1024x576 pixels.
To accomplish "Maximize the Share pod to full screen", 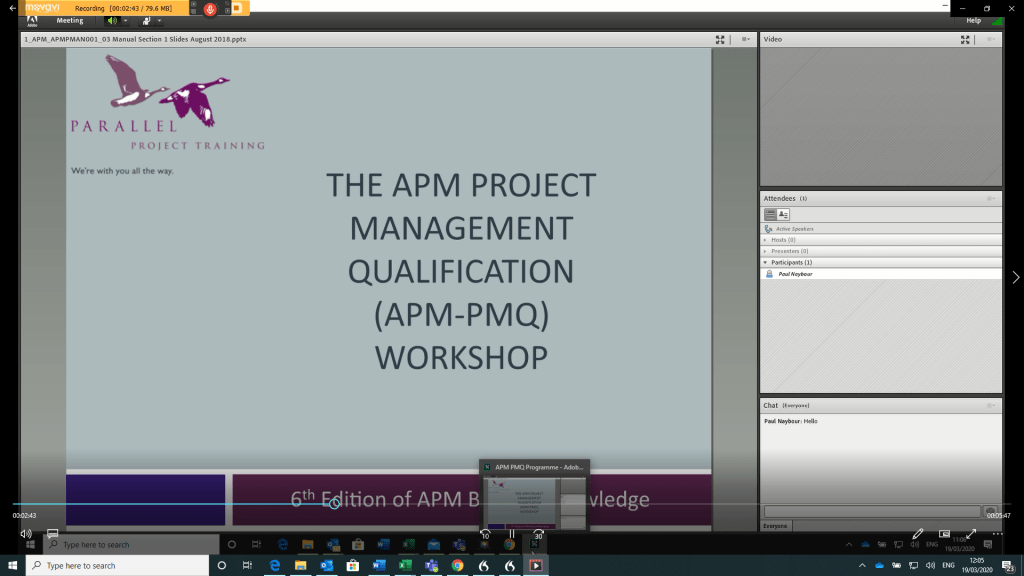I will (x=720, y=40).
